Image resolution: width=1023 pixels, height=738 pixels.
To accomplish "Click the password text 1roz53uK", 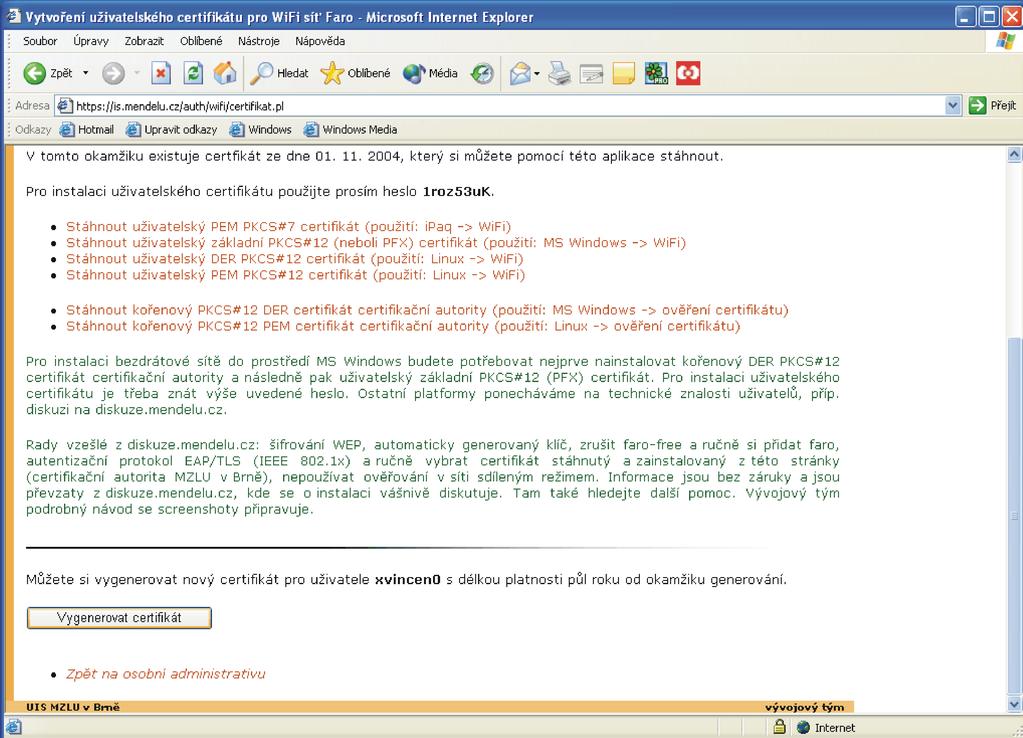I will tap(457, 192).
